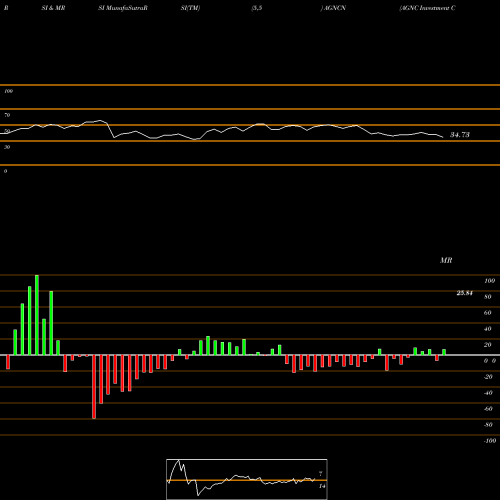500x500 pixels.
Task: Click the MR value 25.84
Action: 465,293
